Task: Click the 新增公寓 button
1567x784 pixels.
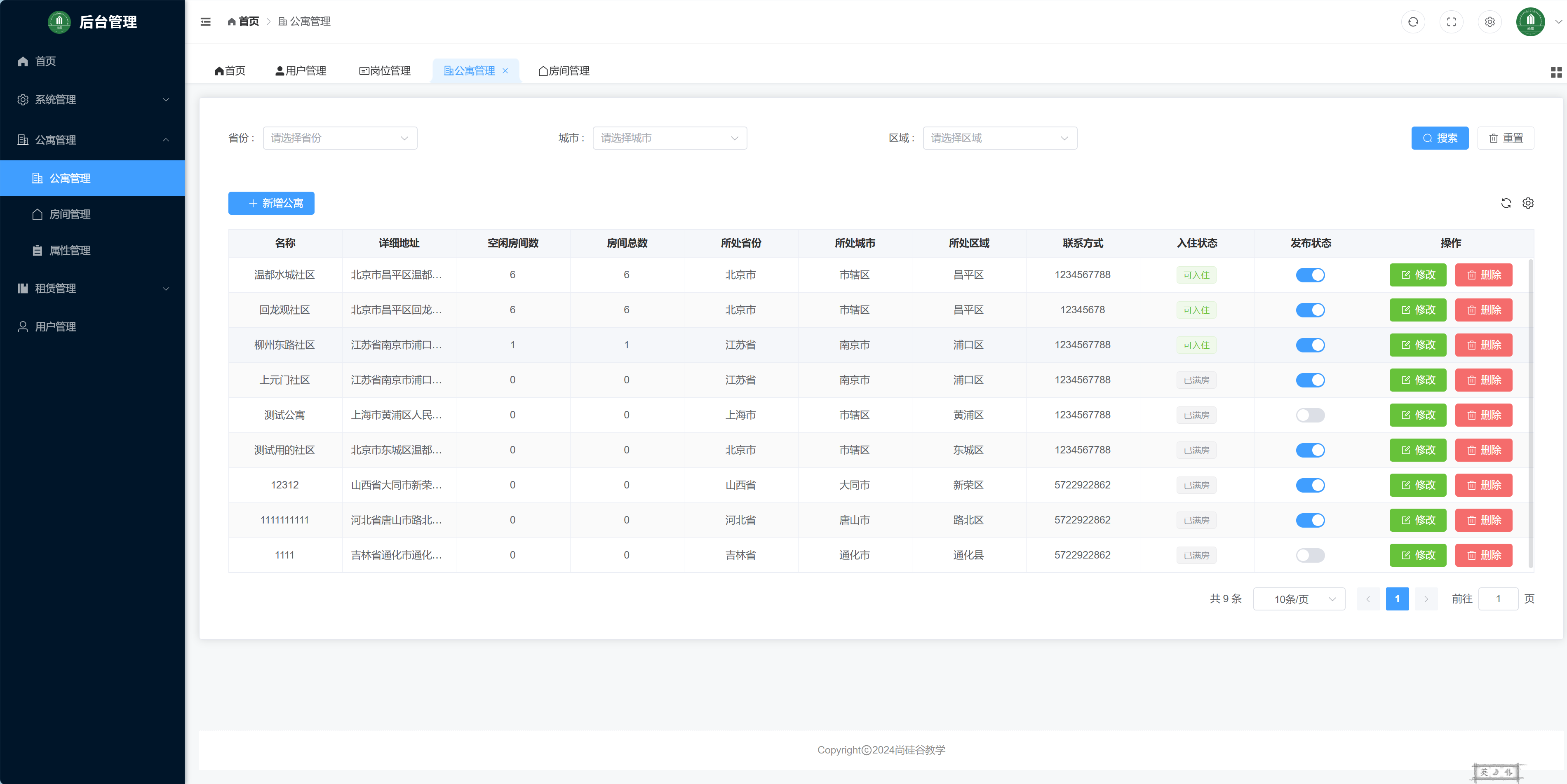Action: (271, 203)
